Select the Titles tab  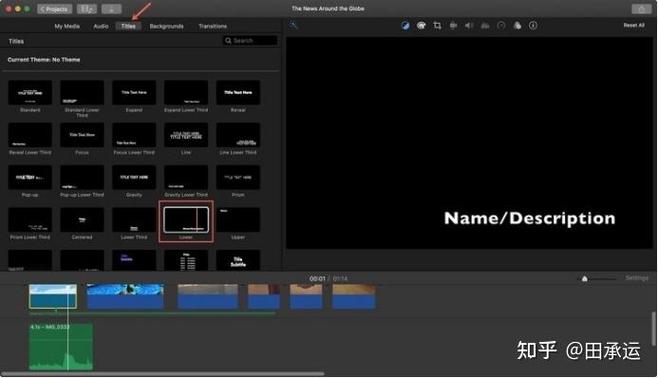pos(128,26)
